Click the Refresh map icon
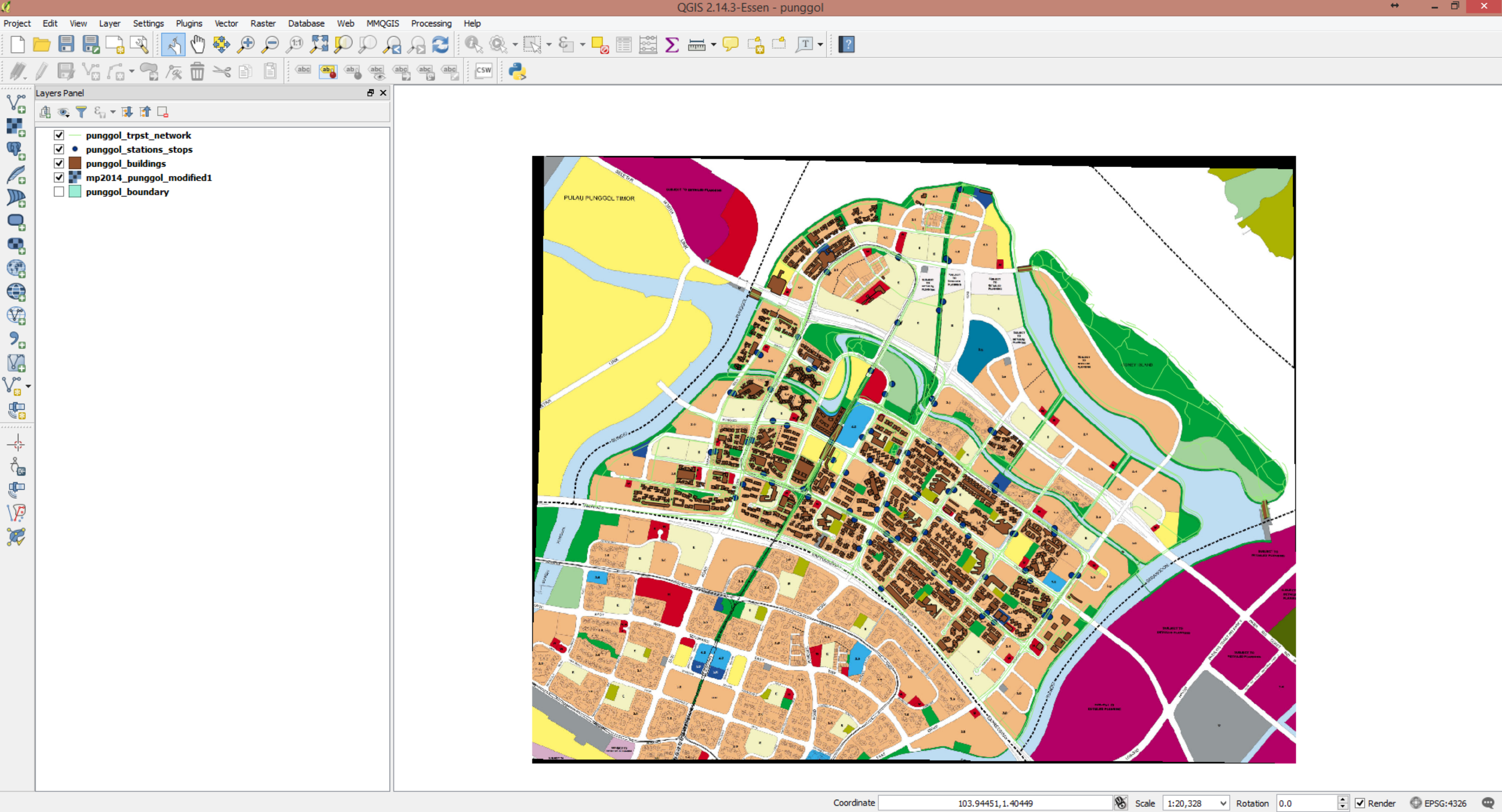 pyautogui.click(x=440, y=44)
